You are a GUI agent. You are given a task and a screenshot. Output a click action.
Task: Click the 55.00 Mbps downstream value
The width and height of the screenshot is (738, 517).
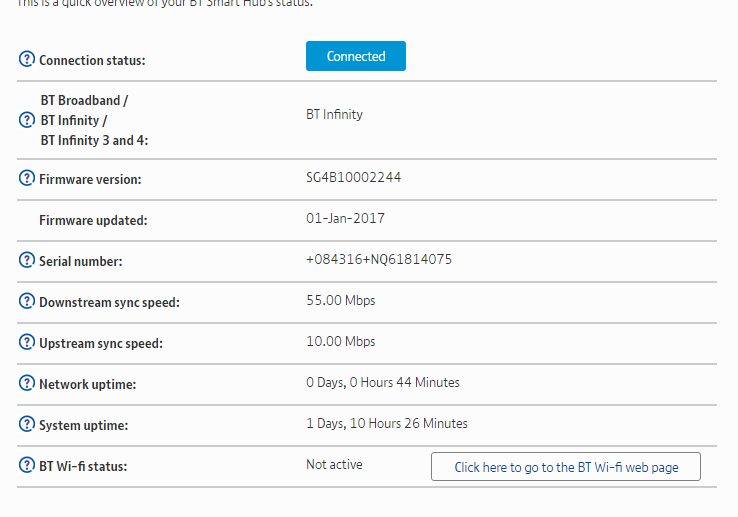click(x=341, y=300)
